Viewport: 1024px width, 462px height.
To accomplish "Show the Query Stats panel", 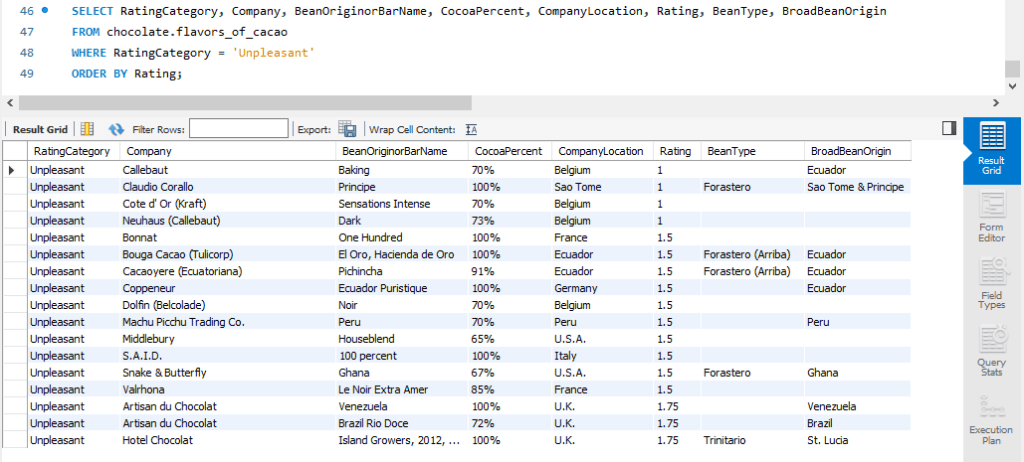I will point(992,351).
